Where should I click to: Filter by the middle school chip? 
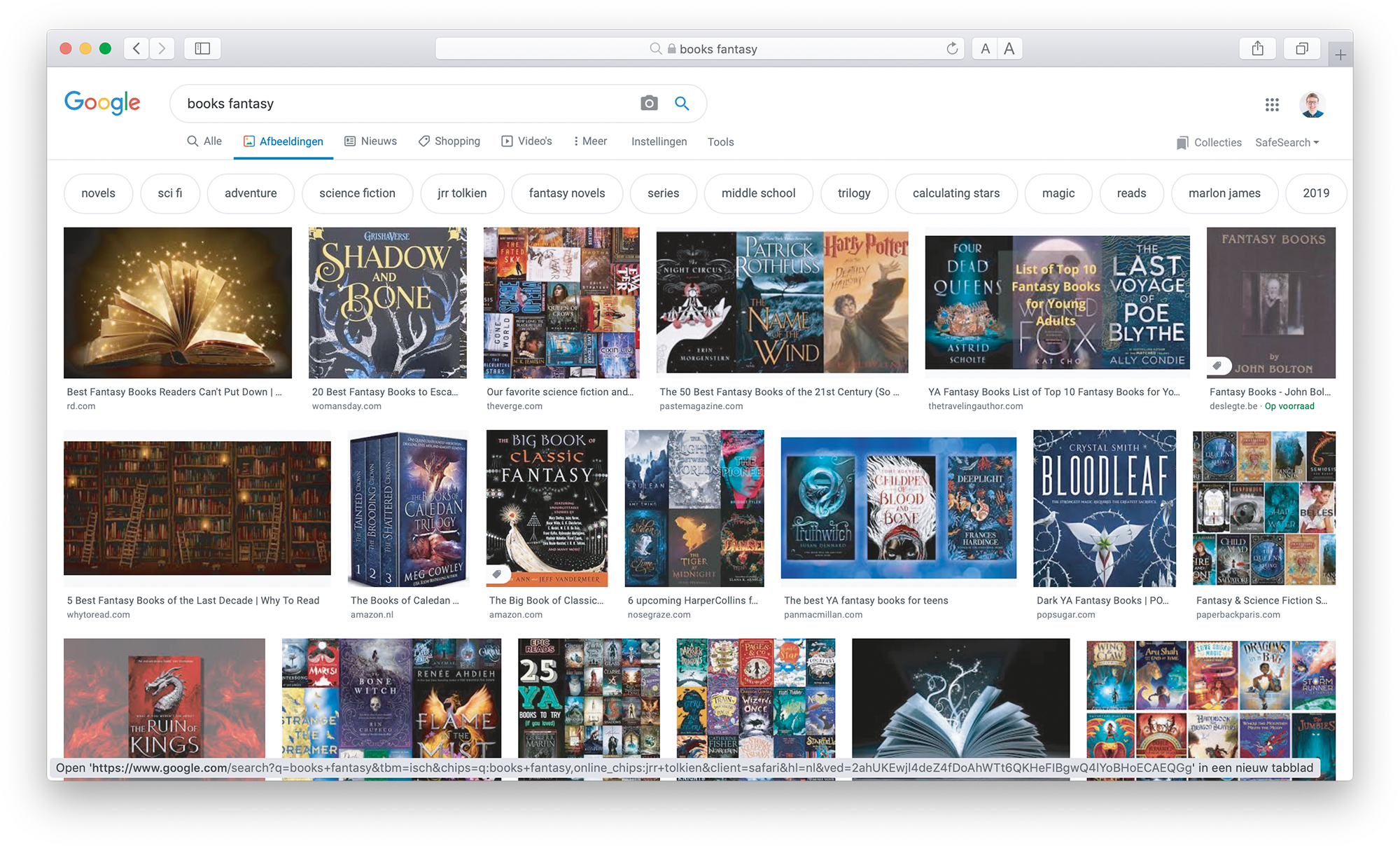pyautogui.click(x=759, y=193)
